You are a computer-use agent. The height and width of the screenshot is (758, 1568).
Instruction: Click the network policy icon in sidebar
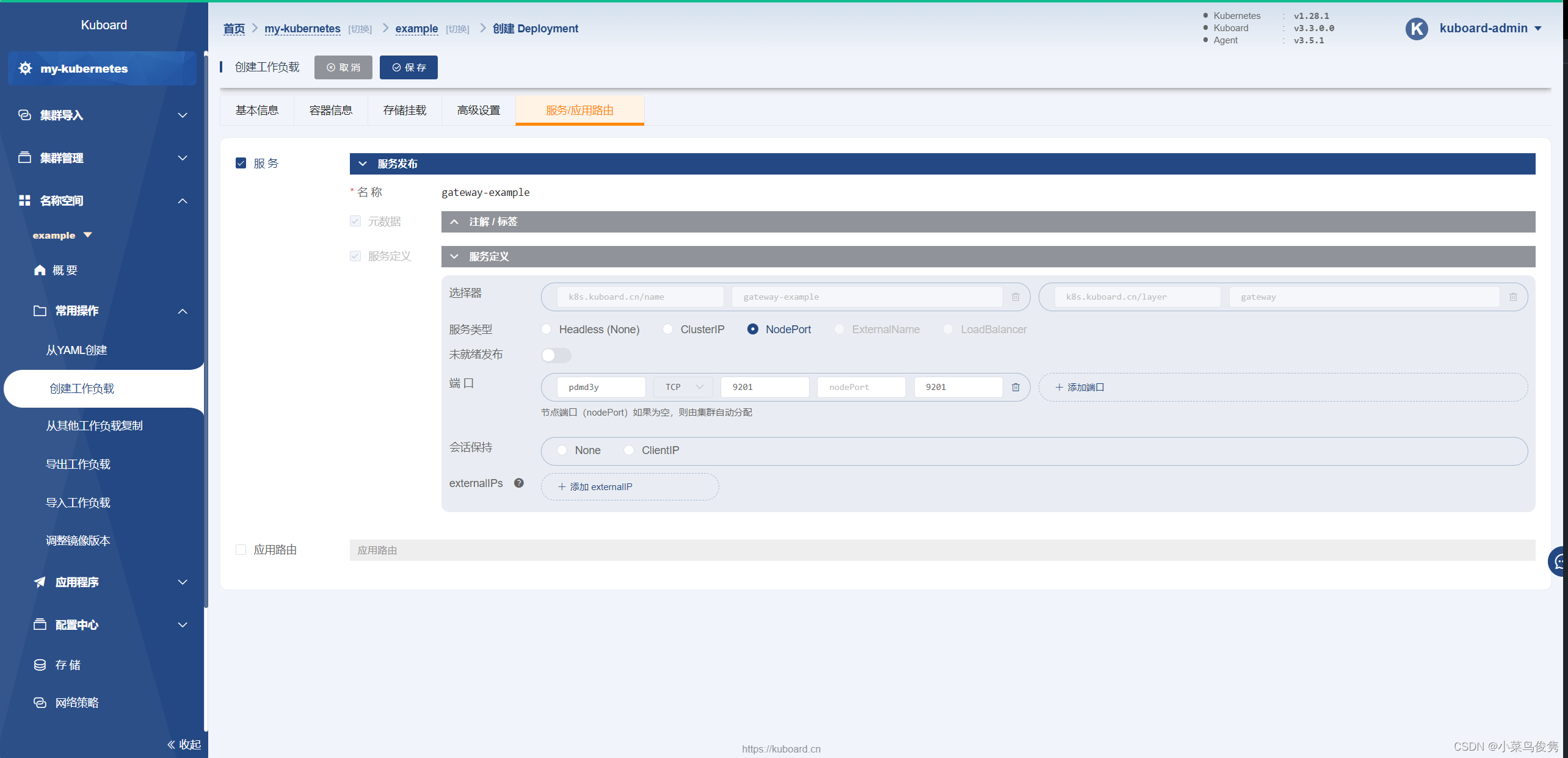coord(40,702)
